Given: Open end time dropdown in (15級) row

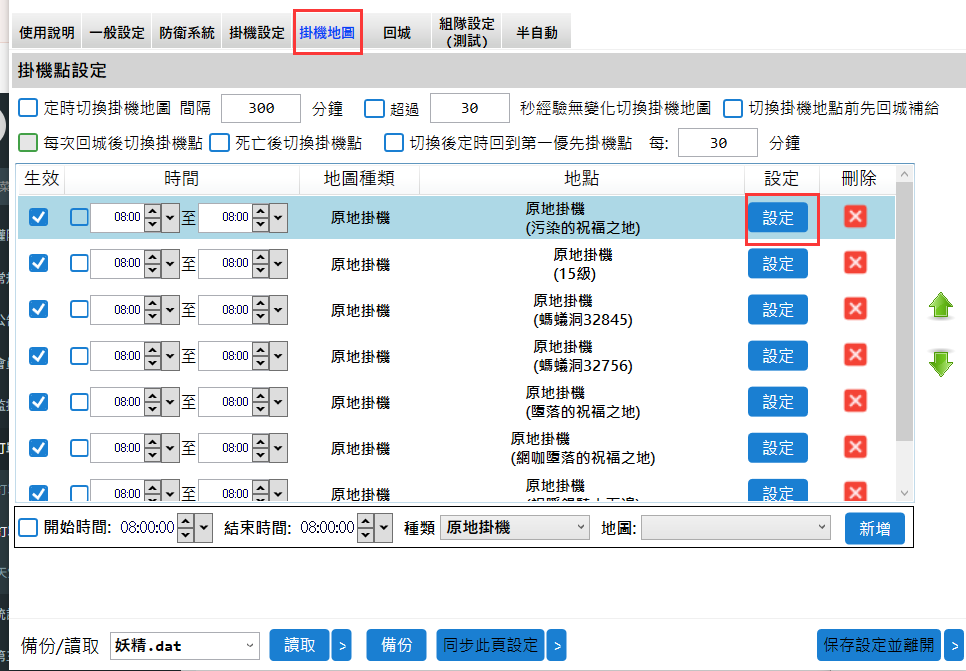Looking at the screenshot, I should (x=278, y=264).
